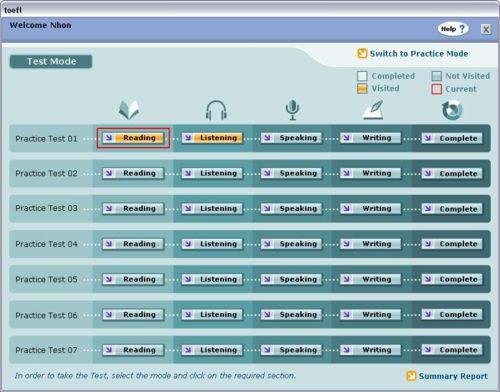Click the Practice Test 02 row label
Screen dimensions: 500x392
(46, 173)
